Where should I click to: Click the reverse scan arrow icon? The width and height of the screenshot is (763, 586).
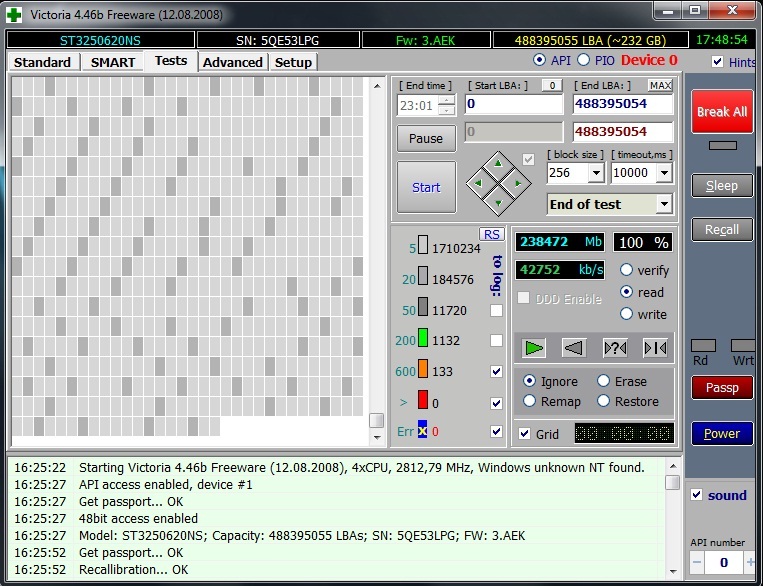click(x=573, y=348)
